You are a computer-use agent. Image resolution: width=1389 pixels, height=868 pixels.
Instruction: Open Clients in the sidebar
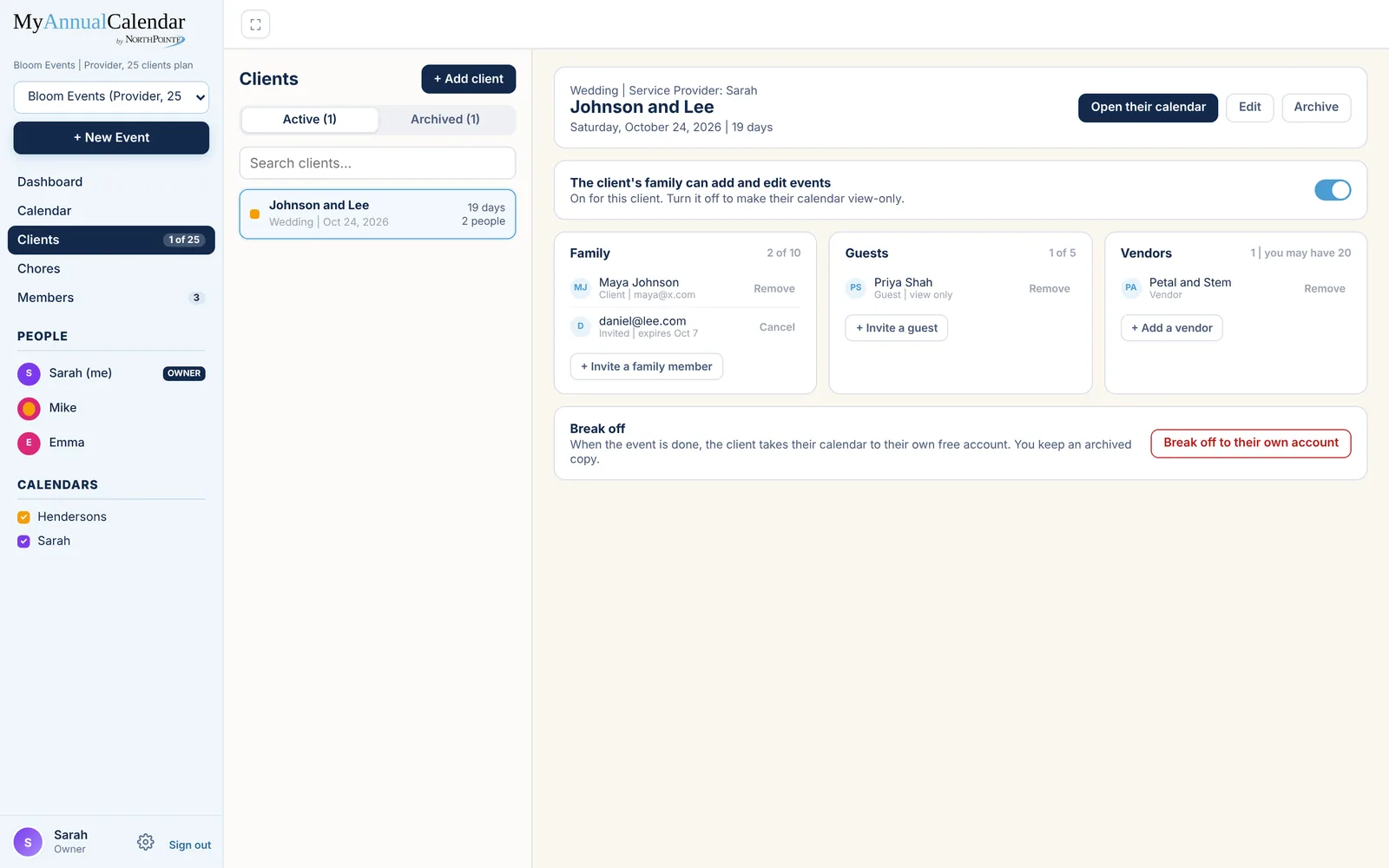111,240
